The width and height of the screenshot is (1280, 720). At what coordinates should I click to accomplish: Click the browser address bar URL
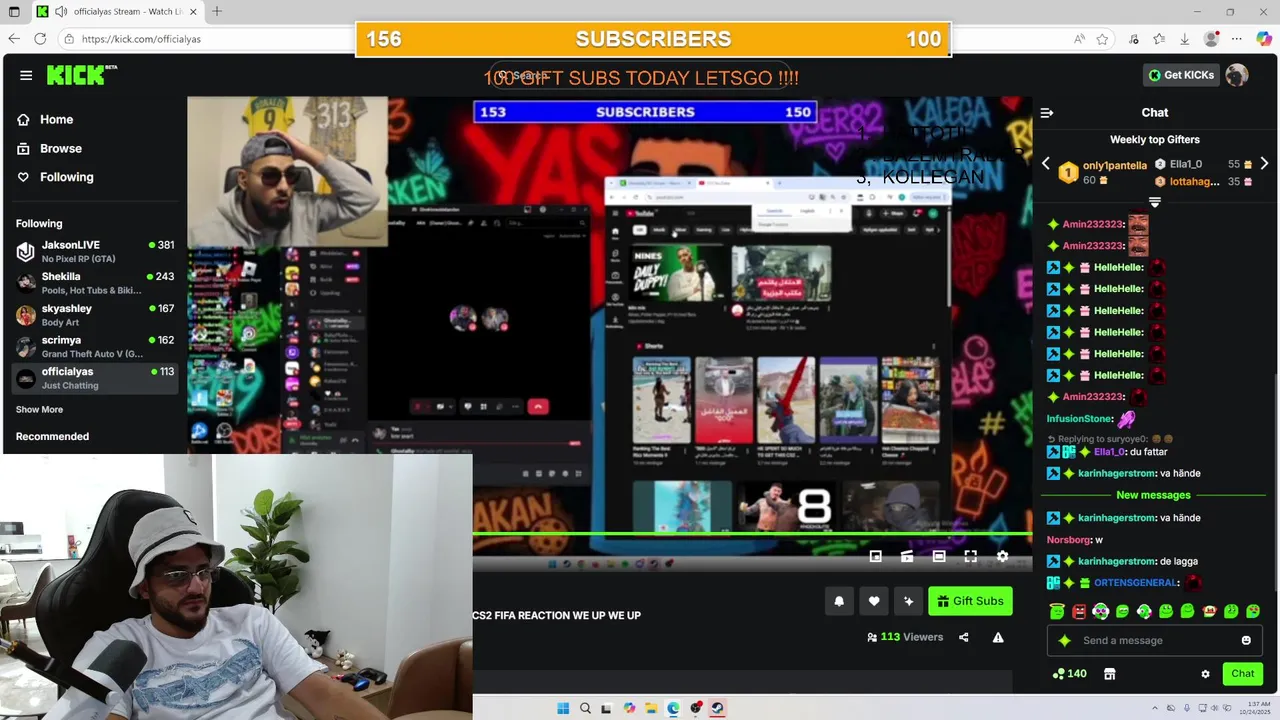pyautogui.click(x=141, y=39)
